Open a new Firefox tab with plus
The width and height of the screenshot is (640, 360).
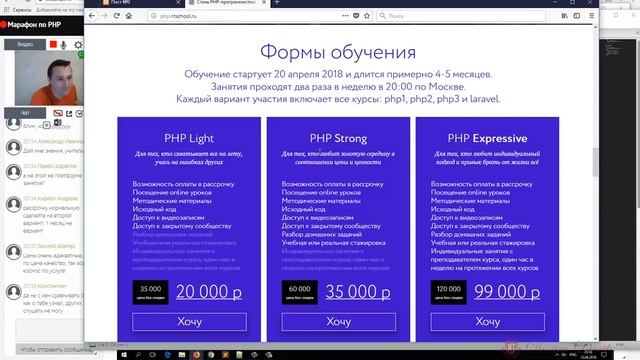pos(277,2)
